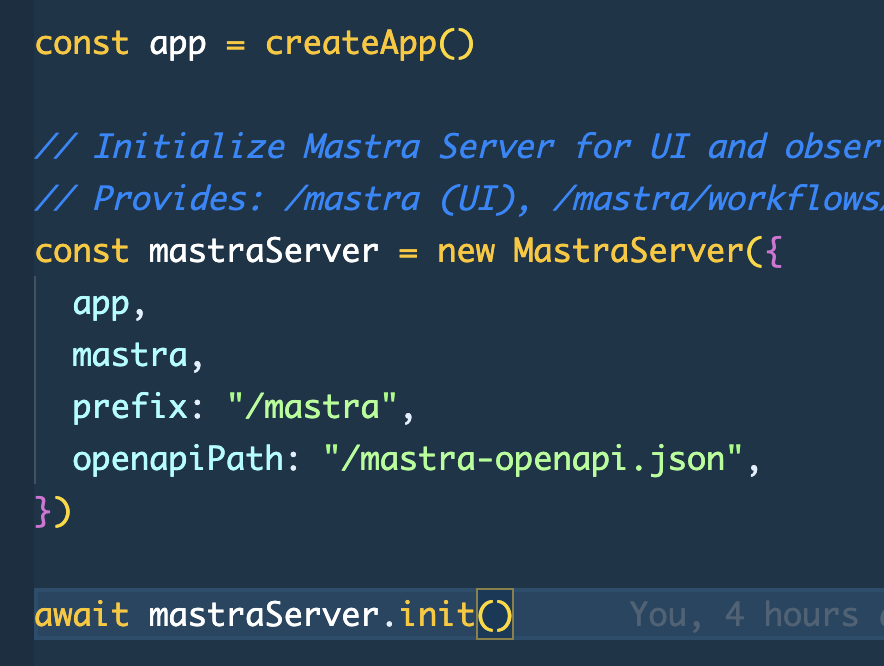Click the opening pink '{' brace after MastraServer(

point(774,252)
